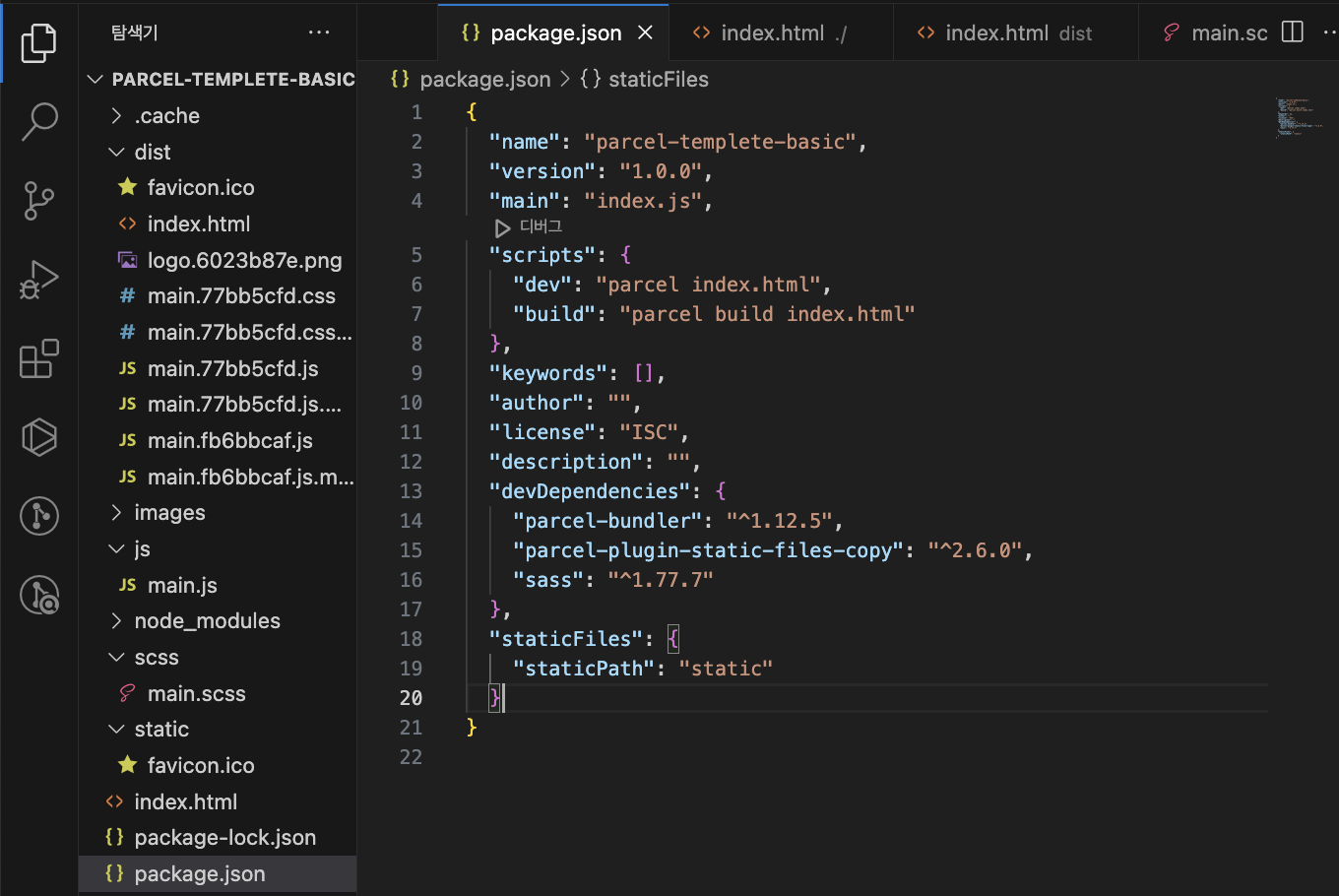
Task: Click line number 13 in gutter
Action: click(x=412, y=491)
